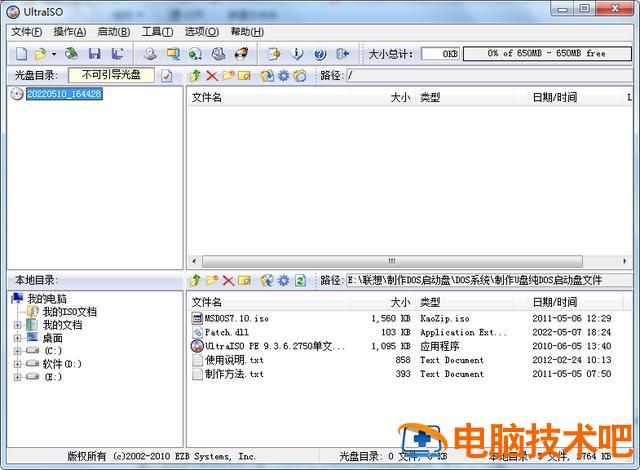Click the Open CD/DVD disc icon
This screenshot has height=470, width=640.
point(72,53)
